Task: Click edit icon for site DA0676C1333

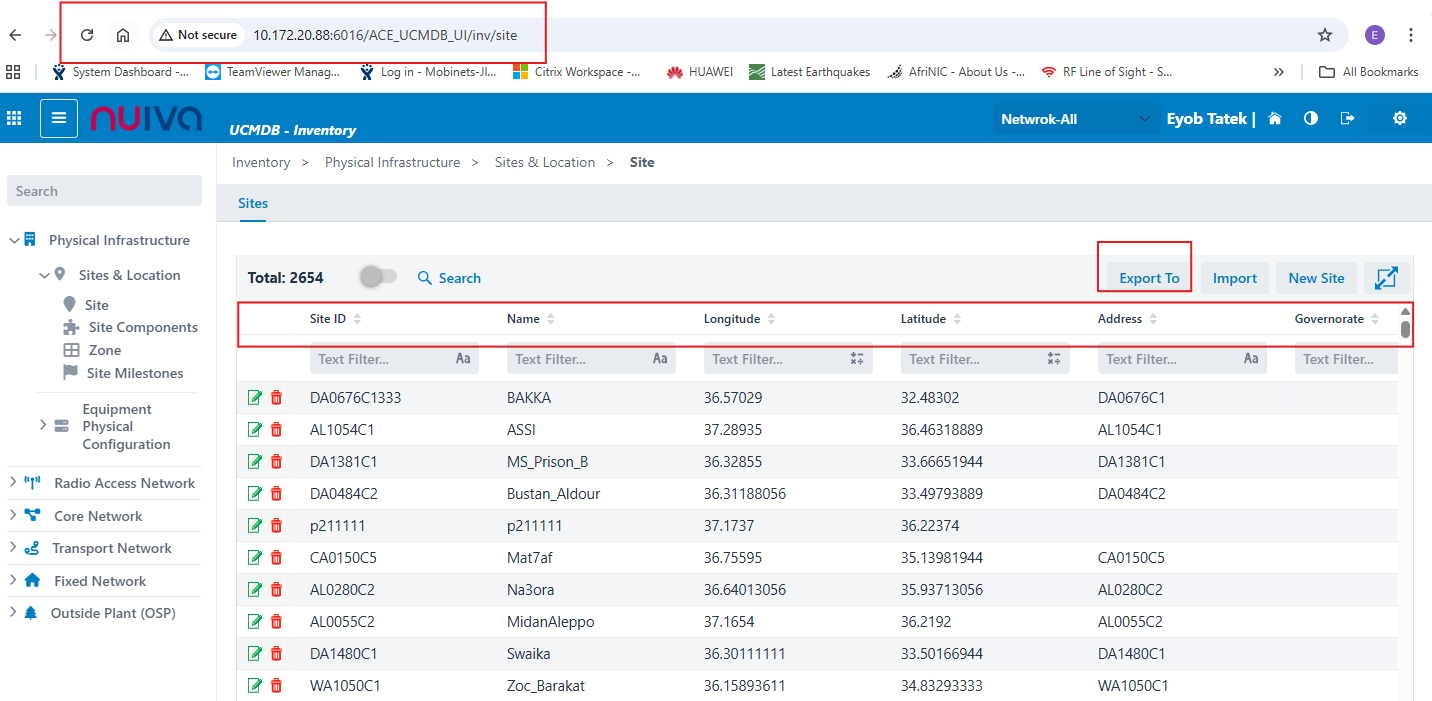Action: [x=255, y=398]
